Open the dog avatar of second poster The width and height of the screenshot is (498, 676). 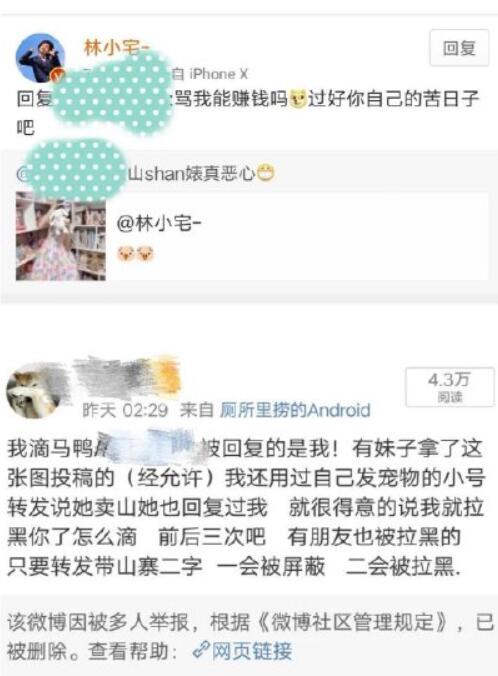click(33, 391)
